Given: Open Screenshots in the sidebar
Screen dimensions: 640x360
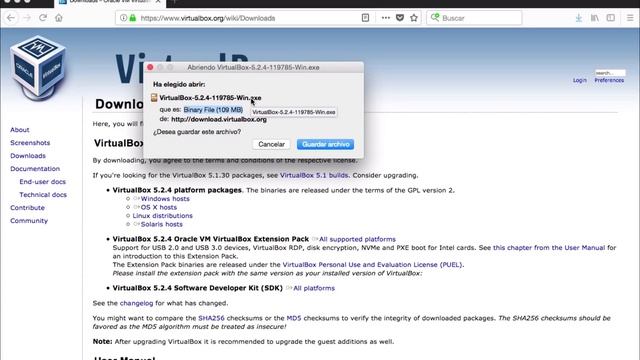Looking at the screenshot, I should point(30,143).
